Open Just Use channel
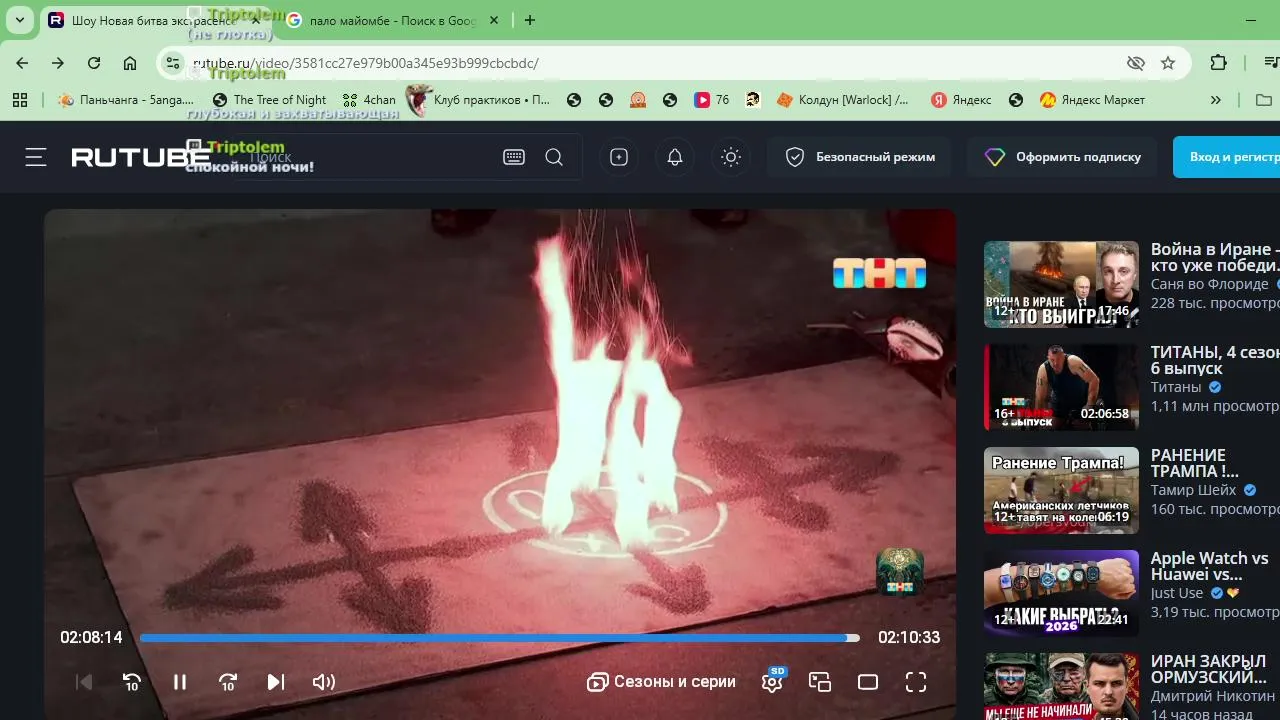This screenshot has width=1280, height=720. point(1177,593)
